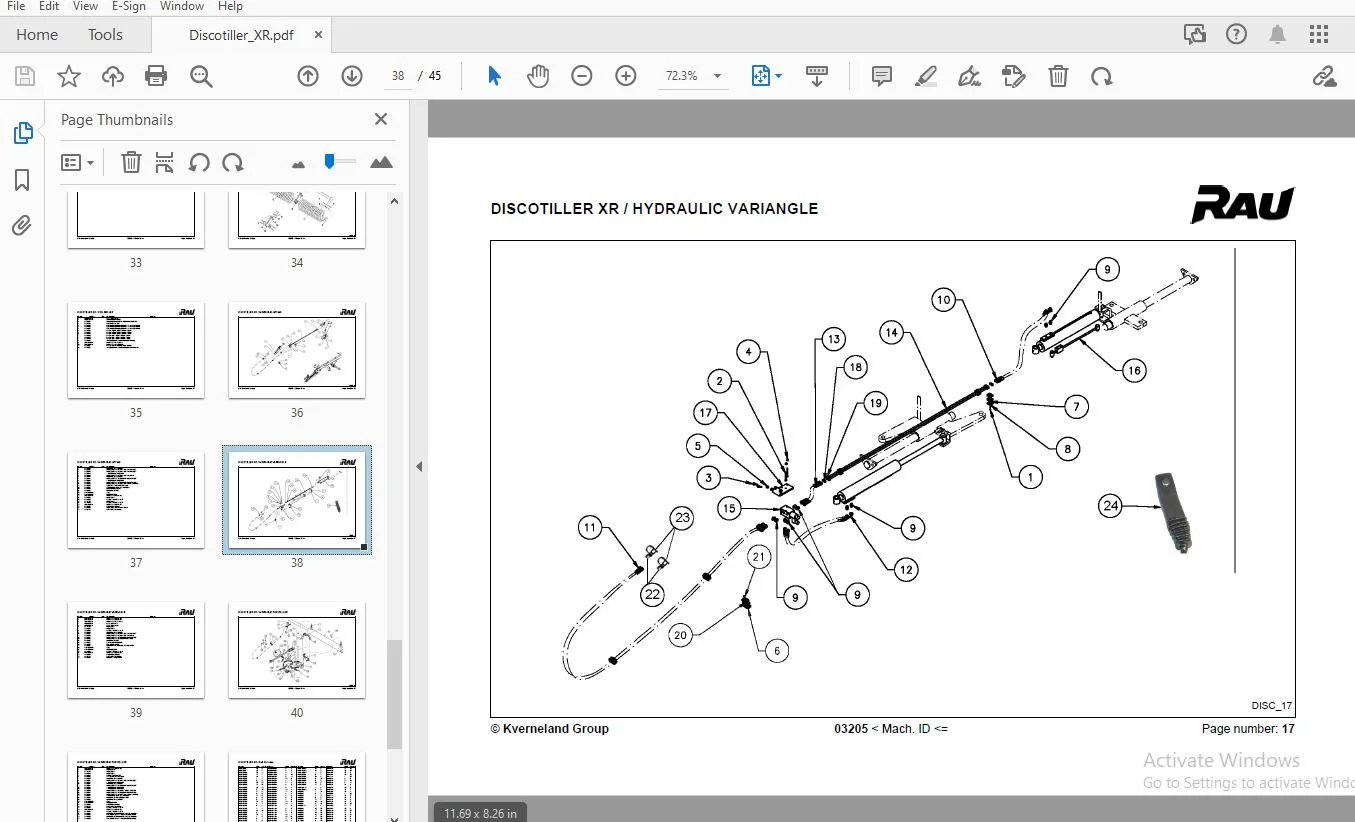Upload the file to cloud
Viewport: 1355px width, 822px height.
point(113,77)
